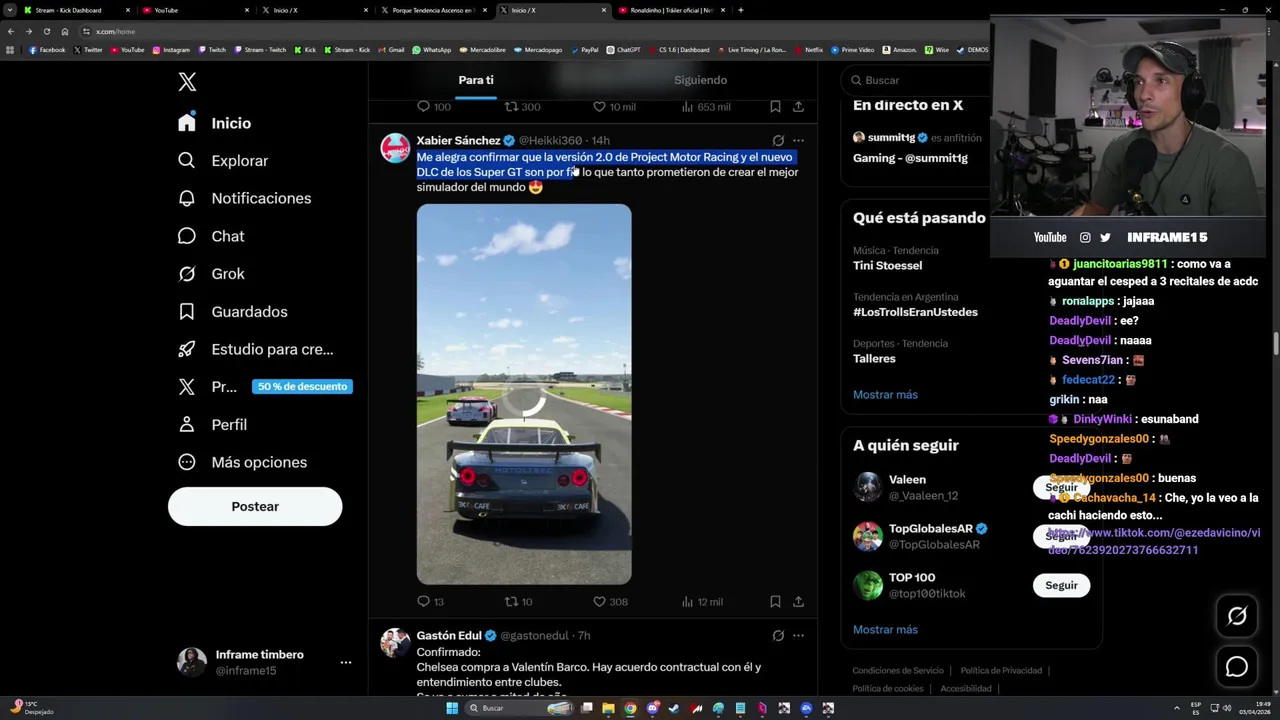Click Grok icon on Gastón Edul post
The width and height of the screenshot is (1280, 720).
778,636
